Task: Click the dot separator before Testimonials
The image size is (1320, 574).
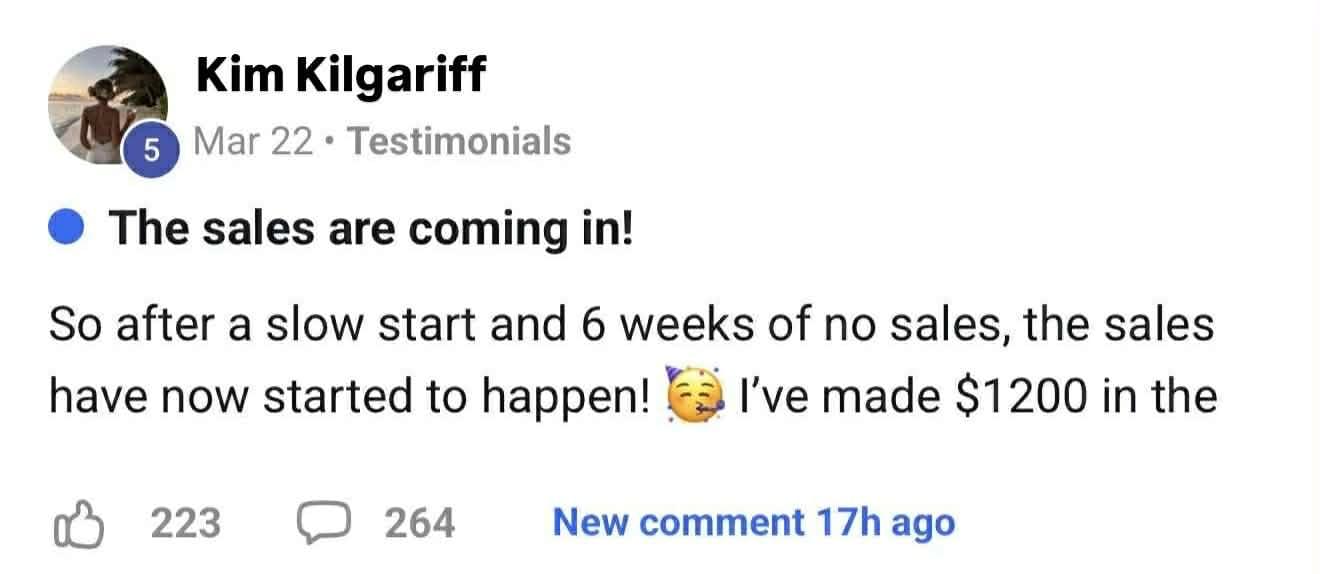Action: (x=331, y=142)
